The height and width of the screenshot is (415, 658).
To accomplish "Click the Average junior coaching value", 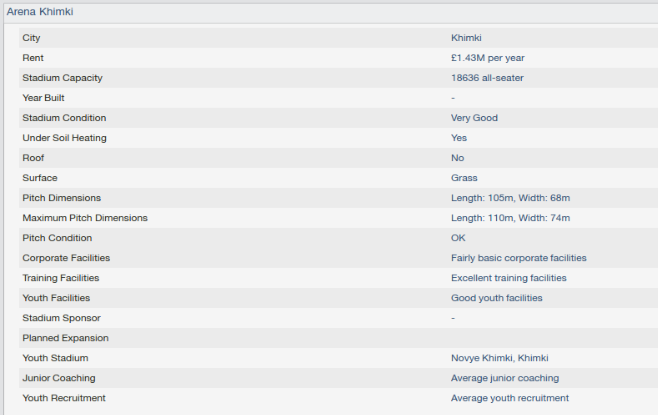I will pos(505,378).
